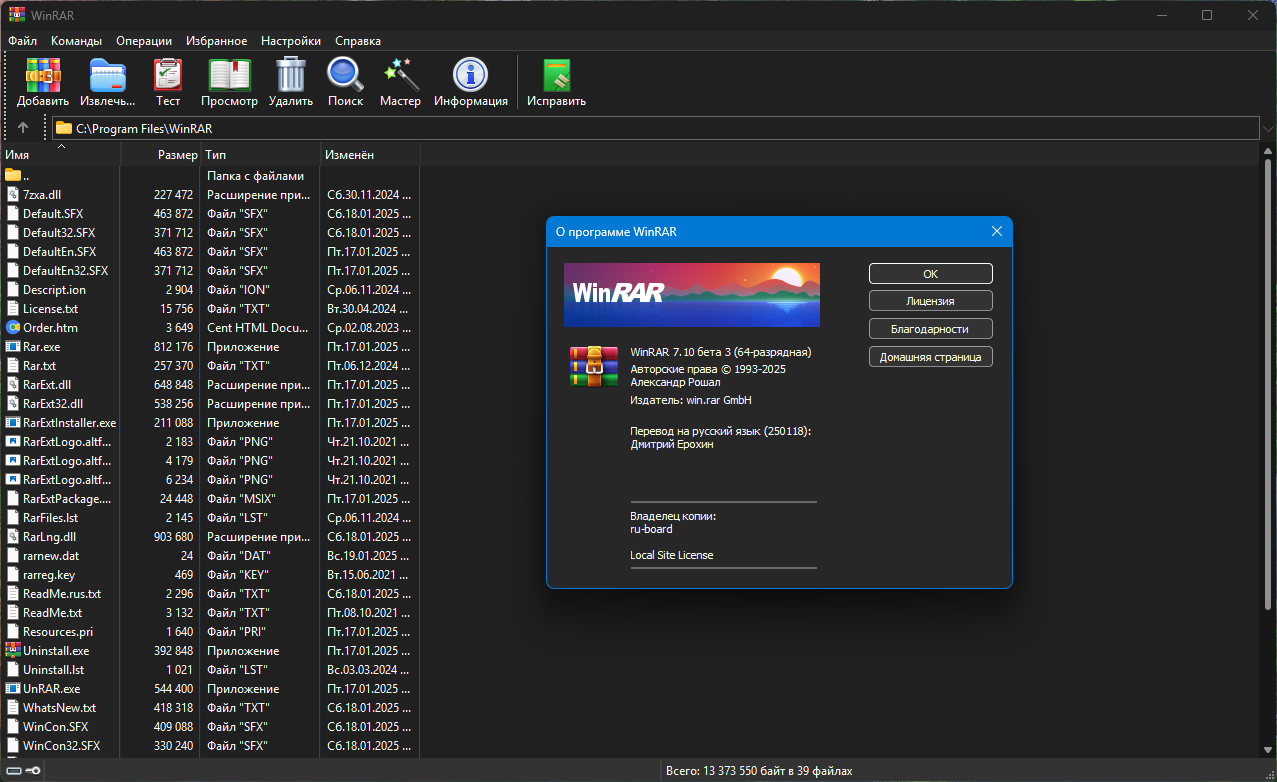Select the License.txt file name

point(50,308)
